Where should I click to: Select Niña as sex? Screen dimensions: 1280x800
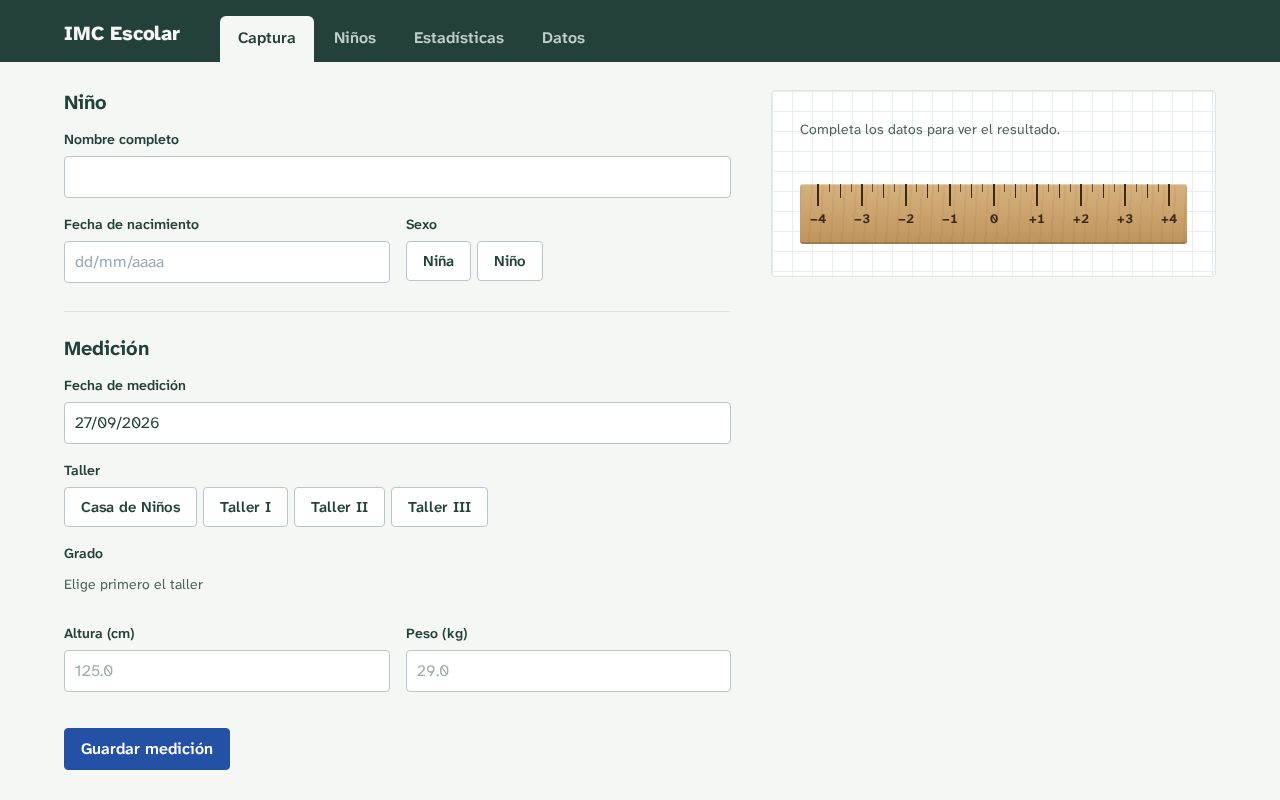[x=438, y=261]
